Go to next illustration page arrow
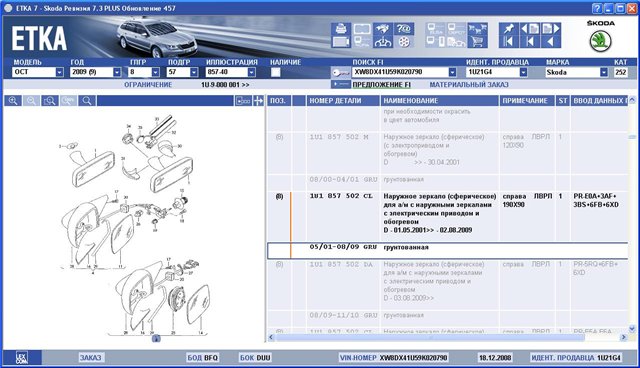 551,29
